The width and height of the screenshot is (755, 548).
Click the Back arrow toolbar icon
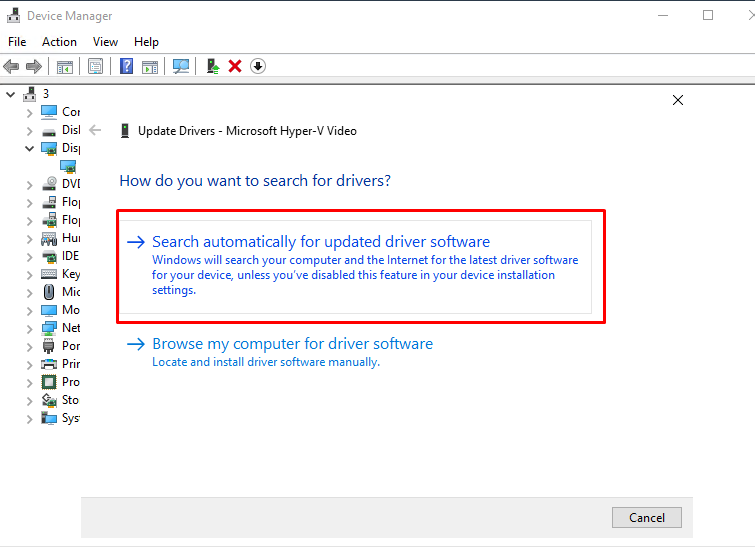coord(11,66)
